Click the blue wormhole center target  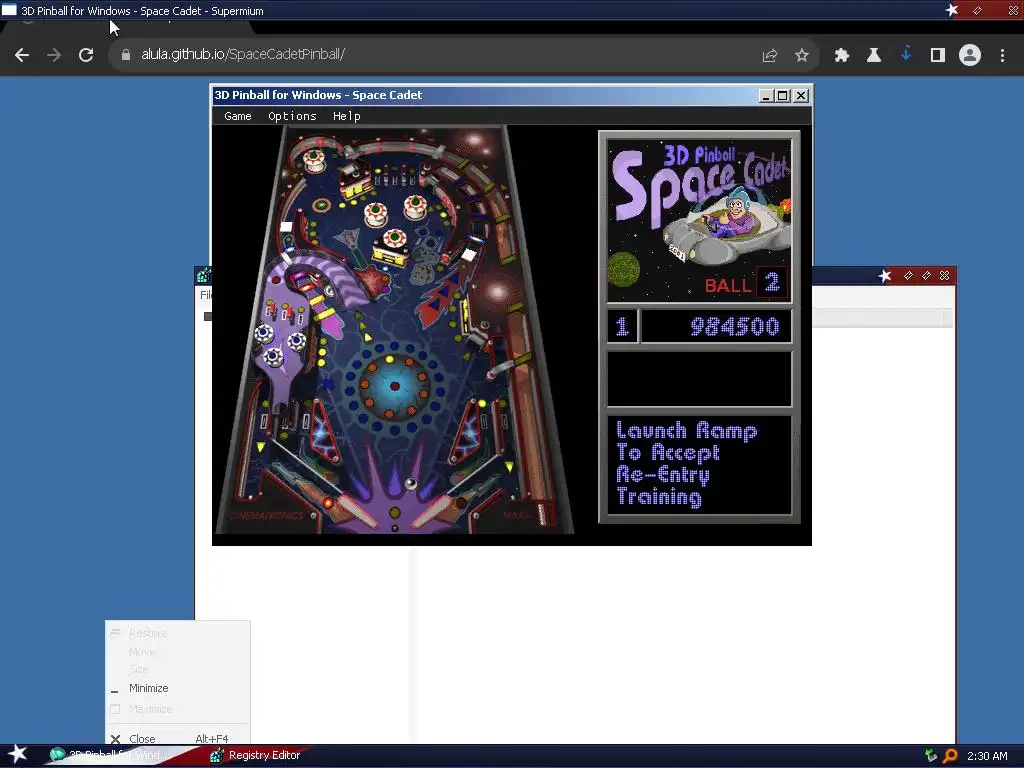coord(394,386)
